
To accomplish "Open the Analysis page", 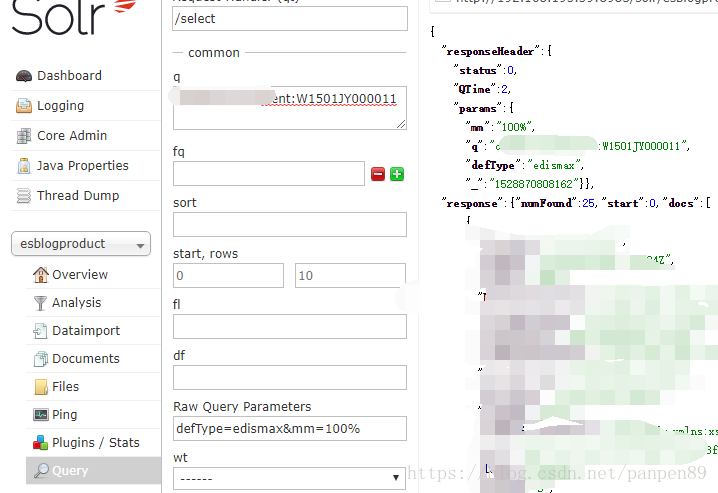I will (76, 303).
